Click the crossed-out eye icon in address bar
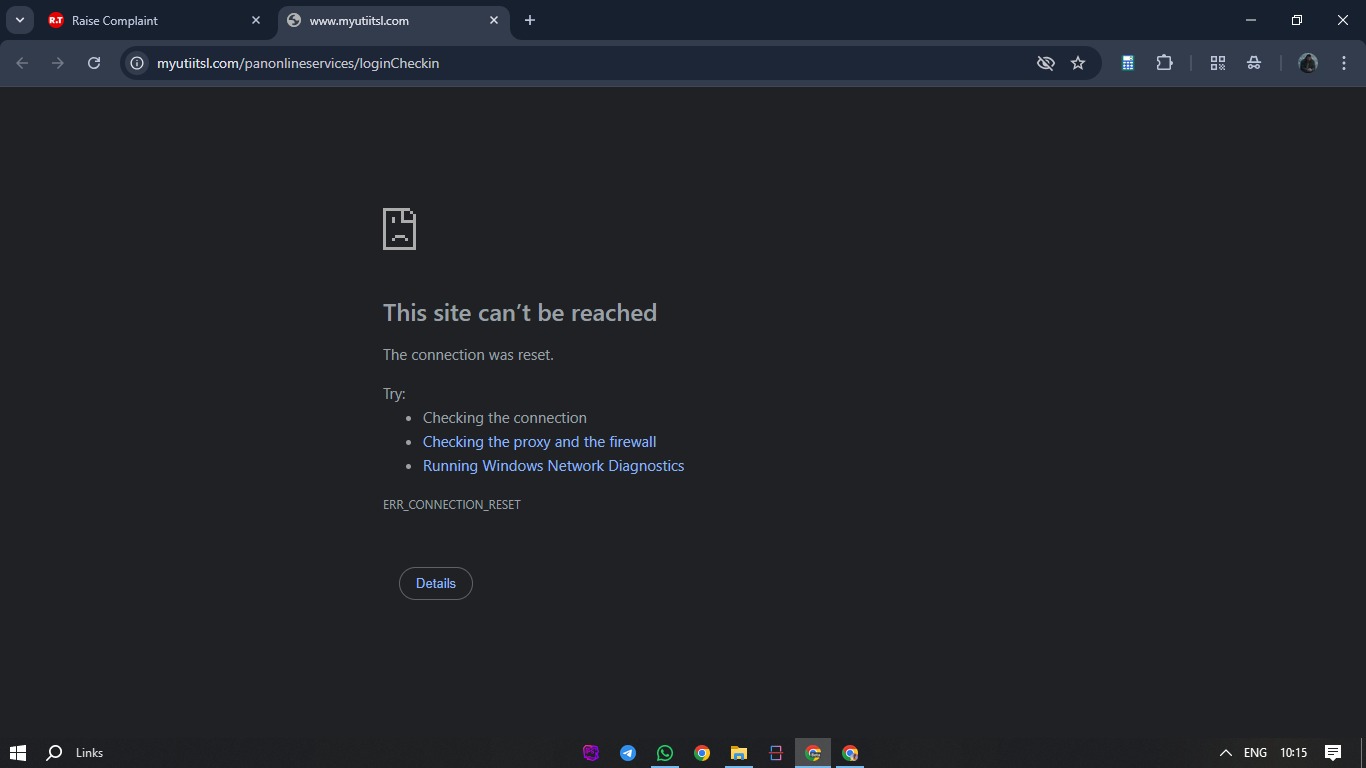This screenshot has width=1366, height=768. (1045, 63)
